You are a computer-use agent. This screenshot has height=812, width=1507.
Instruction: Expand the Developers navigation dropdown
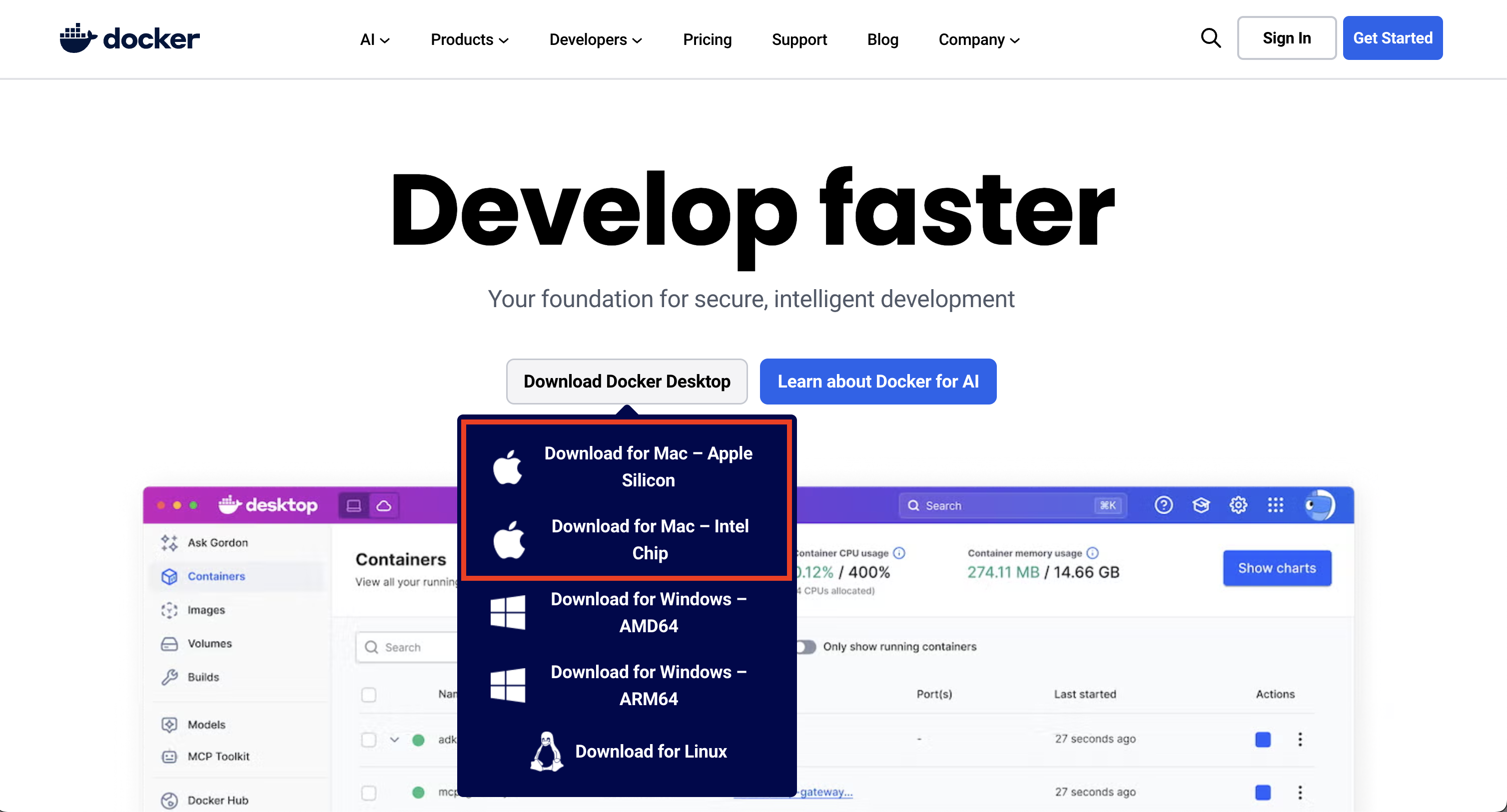[596, 40]
